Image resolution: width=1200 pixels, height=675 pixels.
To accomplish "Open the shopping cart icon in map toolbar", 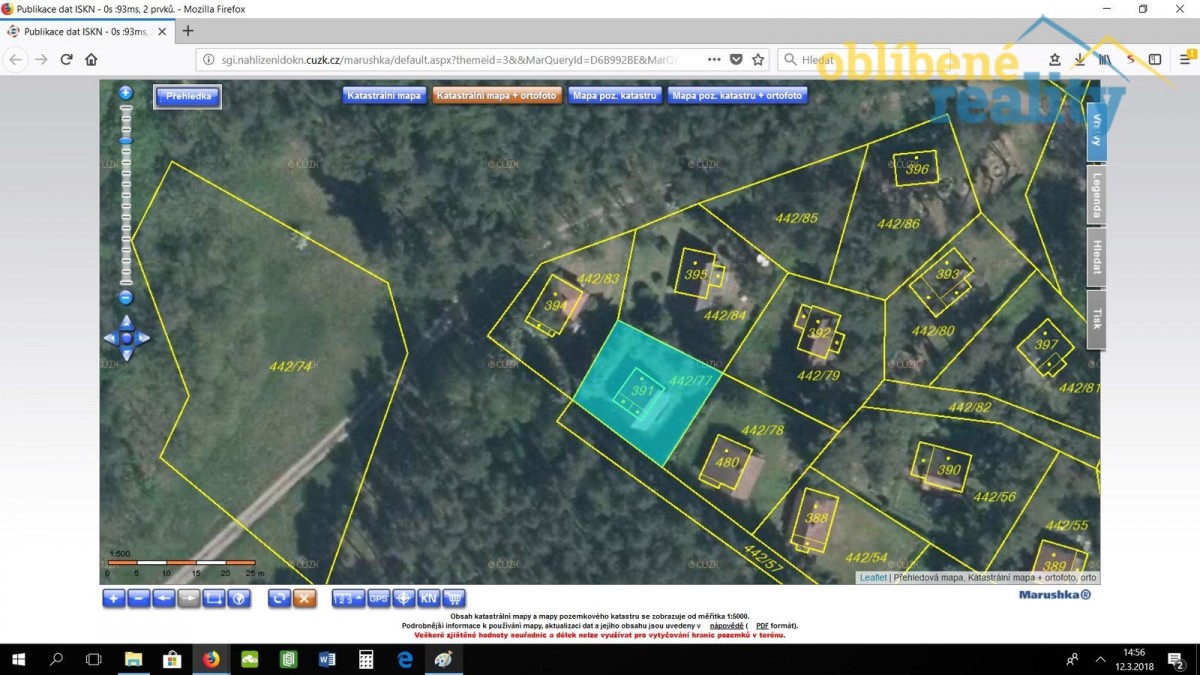I will coord(454,598).
